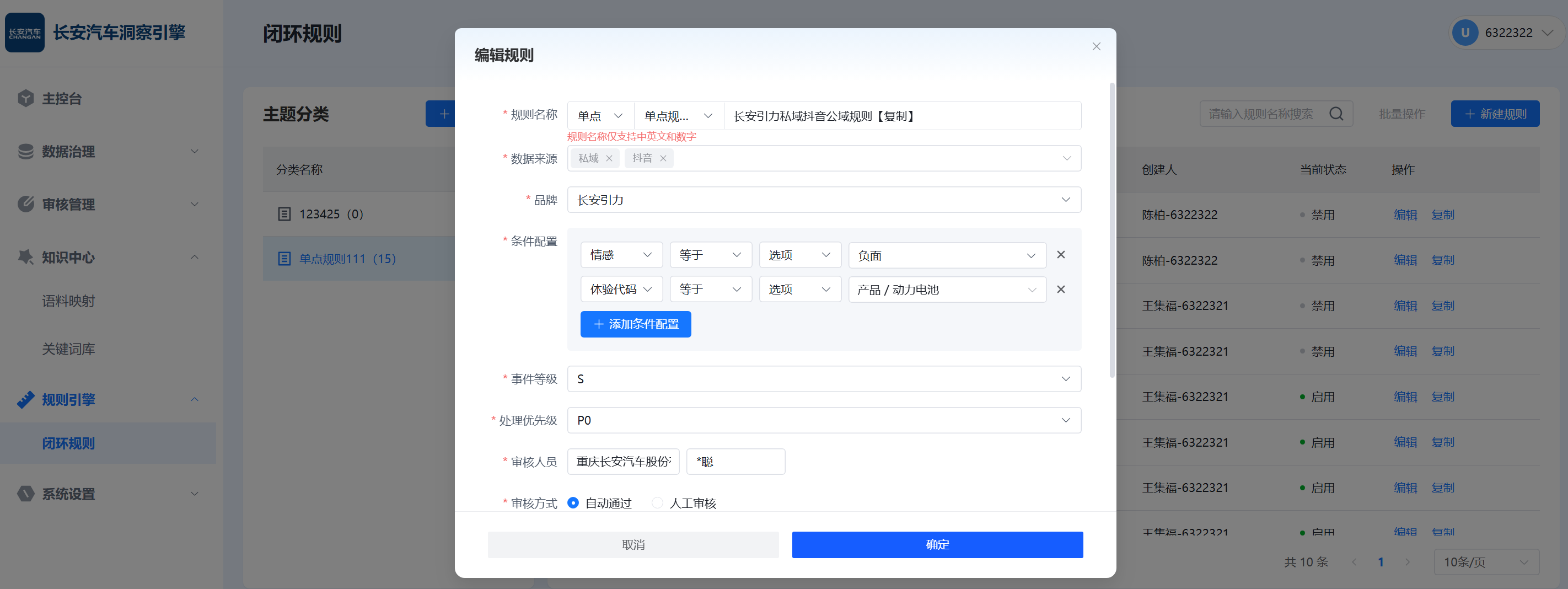The image size is (1568, 589).
Task: Click the 确定 confirm button
Action: point(937,544)
